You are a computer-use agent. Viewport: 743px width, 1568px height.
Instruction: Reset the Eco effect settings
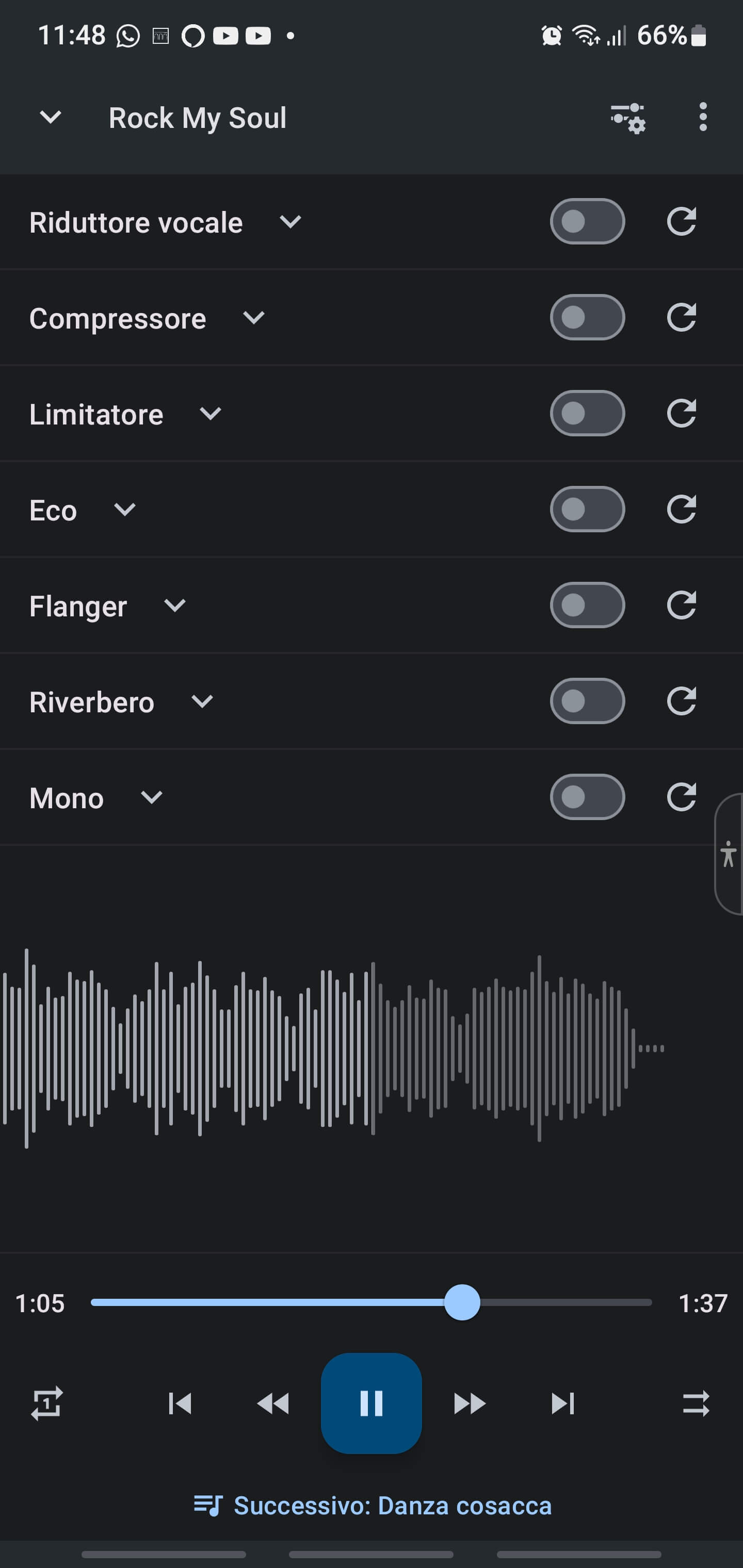[x=681, y=510]
